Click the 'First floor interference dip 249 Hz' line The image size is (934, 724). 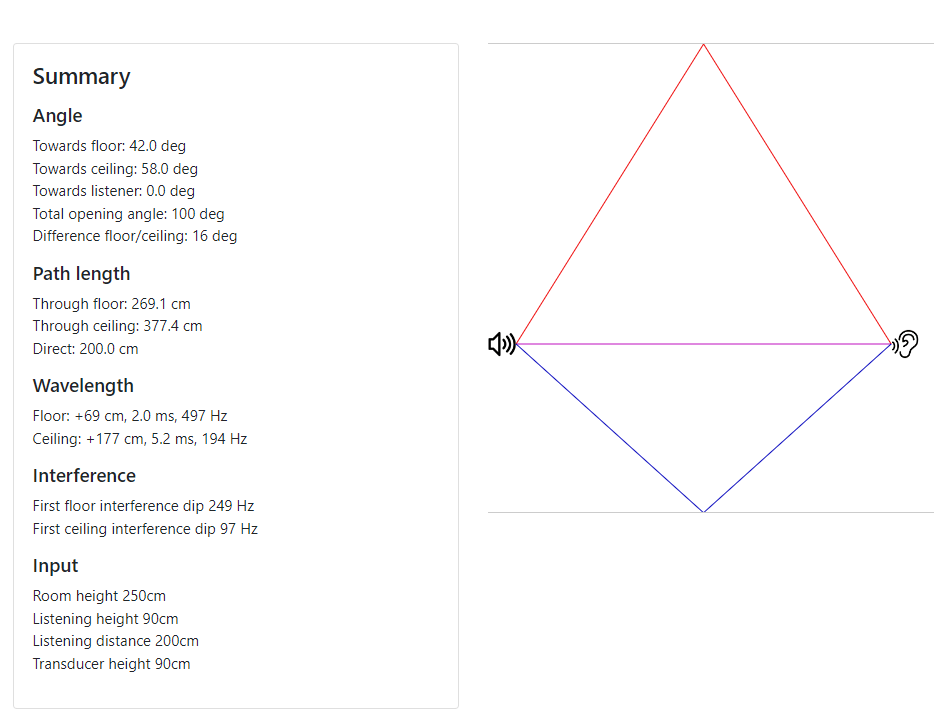click(144, 506)
